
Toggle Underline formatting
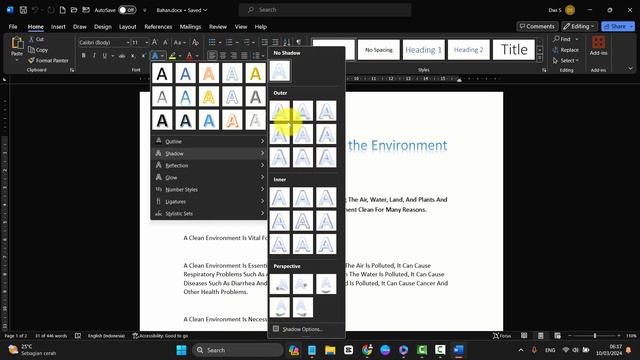point(105,56)
